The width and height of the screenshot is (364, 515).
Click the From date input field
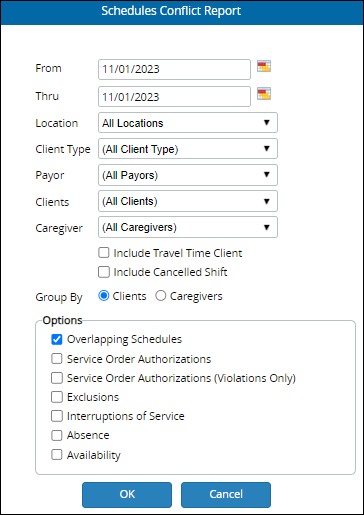(x=174, y=69)
